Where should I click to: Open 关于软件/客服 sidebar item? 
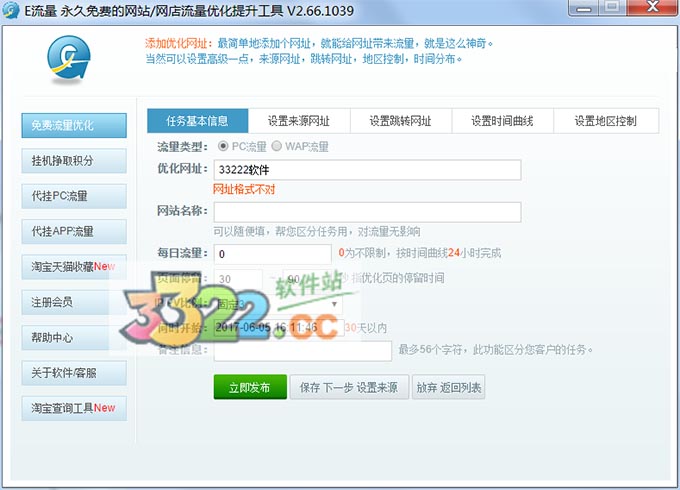pyautogui.click(x=74, y=373)
